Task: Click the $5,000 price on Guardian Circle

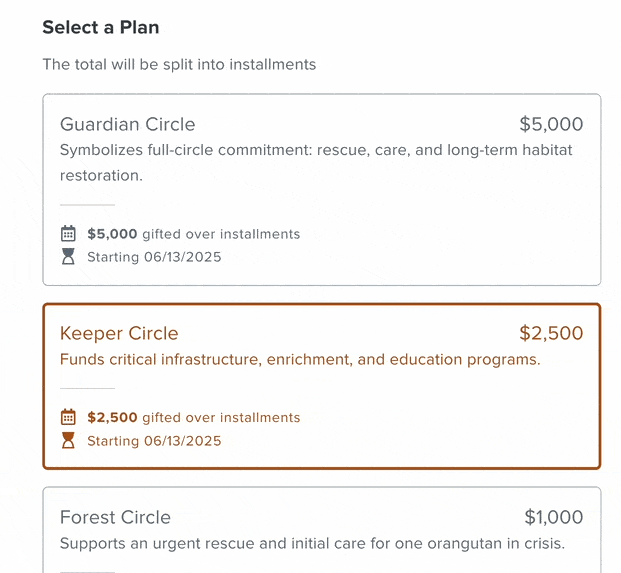Action: [551, 124]
